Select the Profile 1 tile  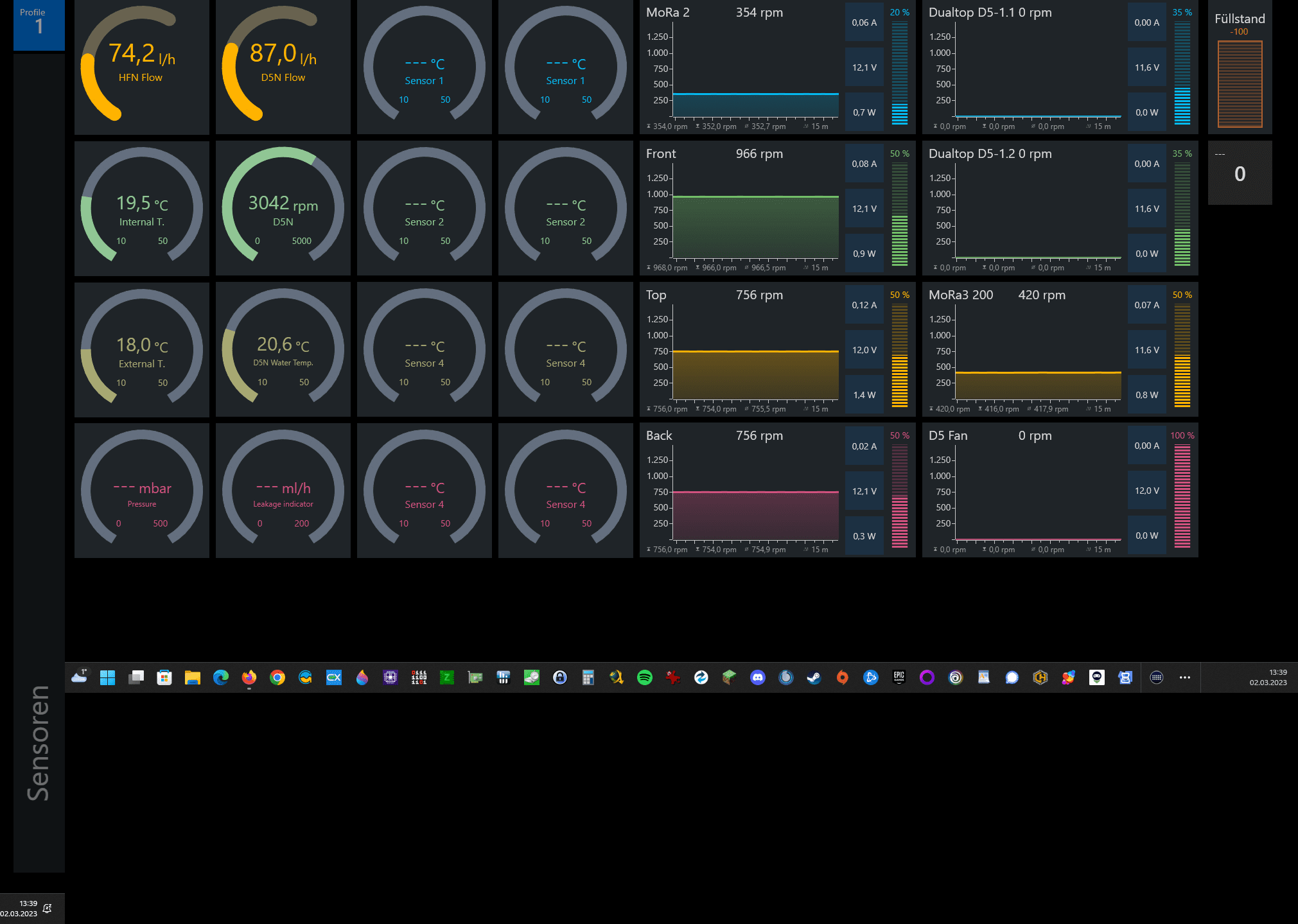(39, 25)
